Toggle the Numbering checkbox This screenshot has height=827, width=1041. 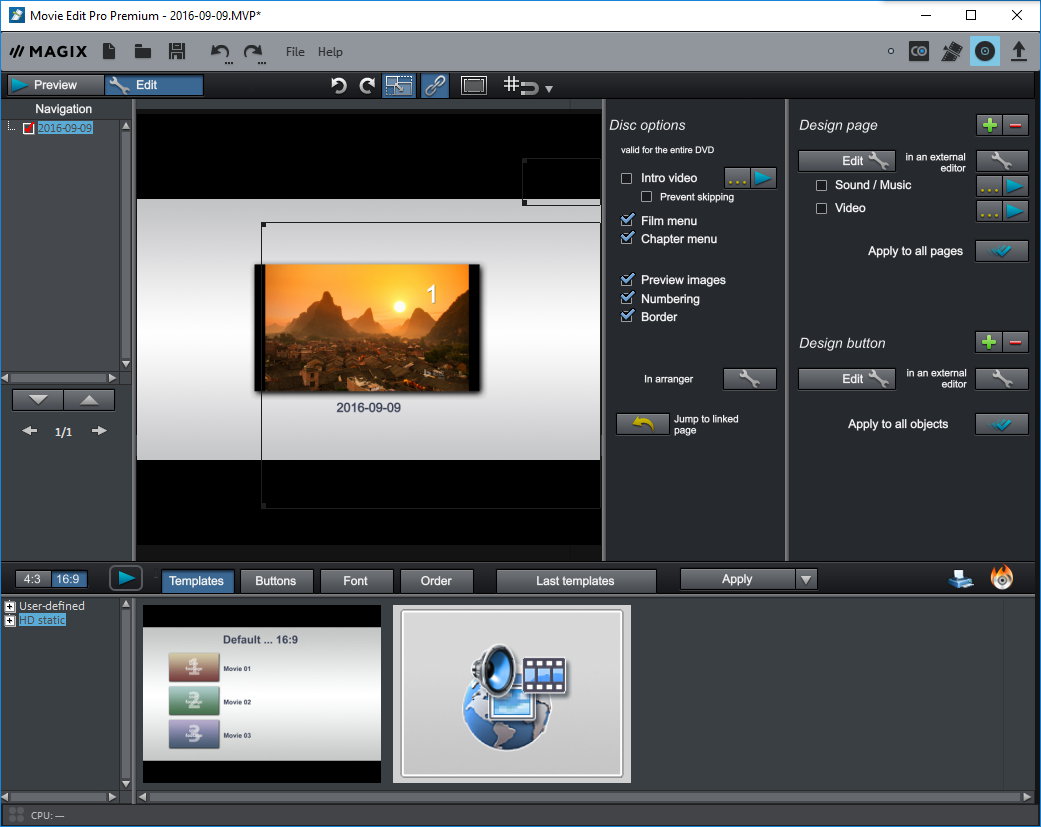627,299
